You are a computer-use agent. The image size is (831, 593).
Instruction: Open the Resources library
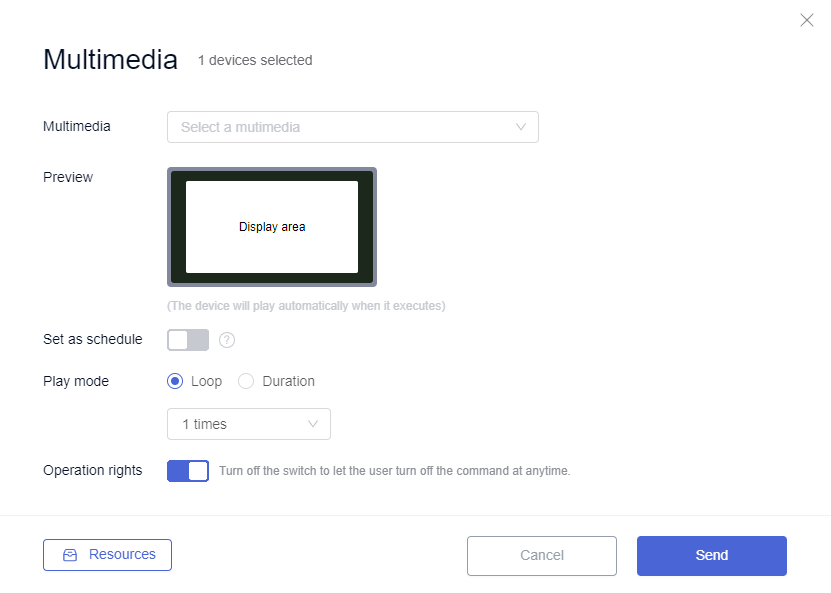108,555
